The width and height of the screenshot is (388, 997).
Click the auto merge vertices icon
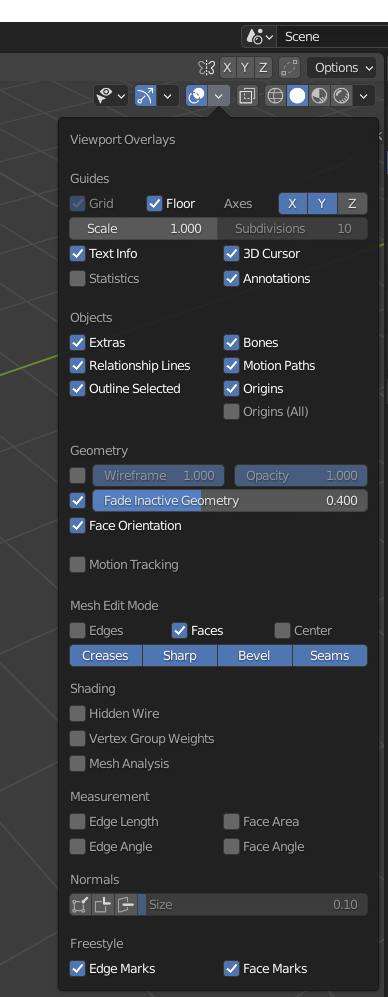pos(289,67)
